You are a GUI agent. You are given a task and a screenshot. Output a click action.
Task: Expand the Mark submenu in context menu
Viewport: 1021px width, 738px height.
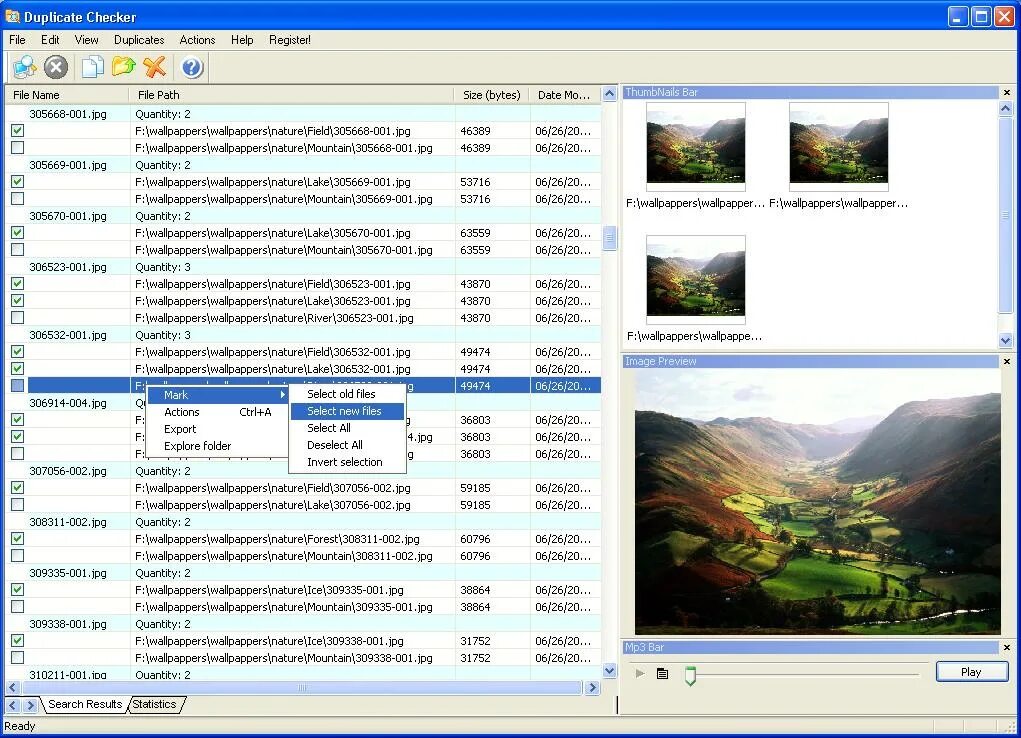217,395
